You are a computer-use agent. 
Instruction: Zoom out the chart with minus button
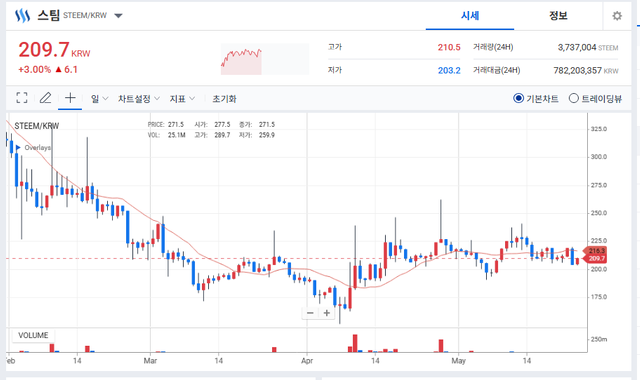[x=310, y=313]
